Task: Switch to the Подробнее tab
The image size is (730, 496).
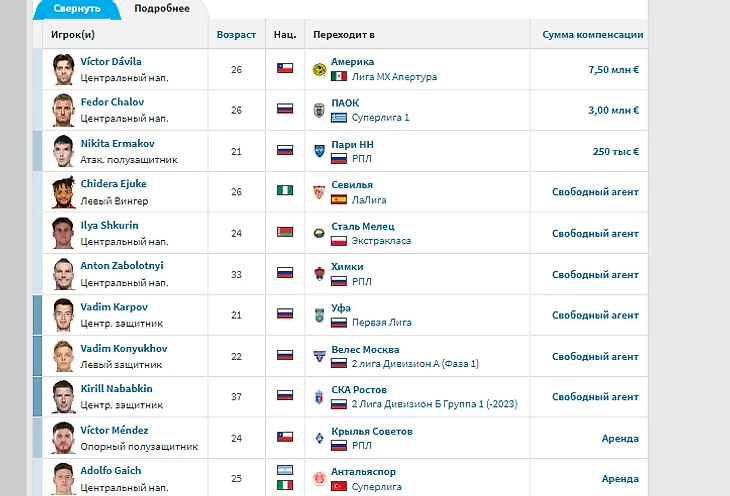Action: [x=162, y=8]
